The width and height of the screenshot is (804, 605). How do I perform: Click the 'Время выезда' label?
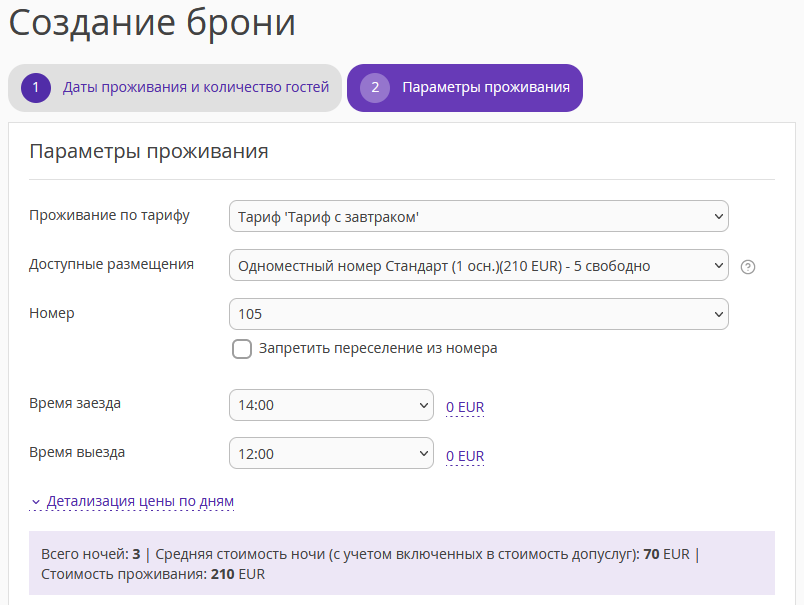point(77,452)
